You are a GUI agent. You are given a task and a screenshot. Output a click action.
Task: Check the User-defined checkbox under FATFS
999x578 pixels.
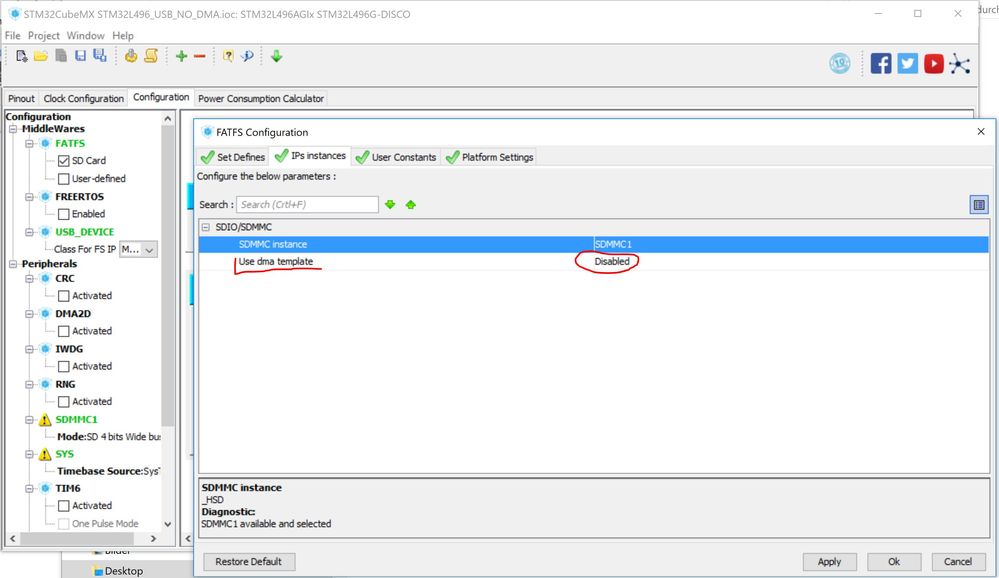coord(64,178)
